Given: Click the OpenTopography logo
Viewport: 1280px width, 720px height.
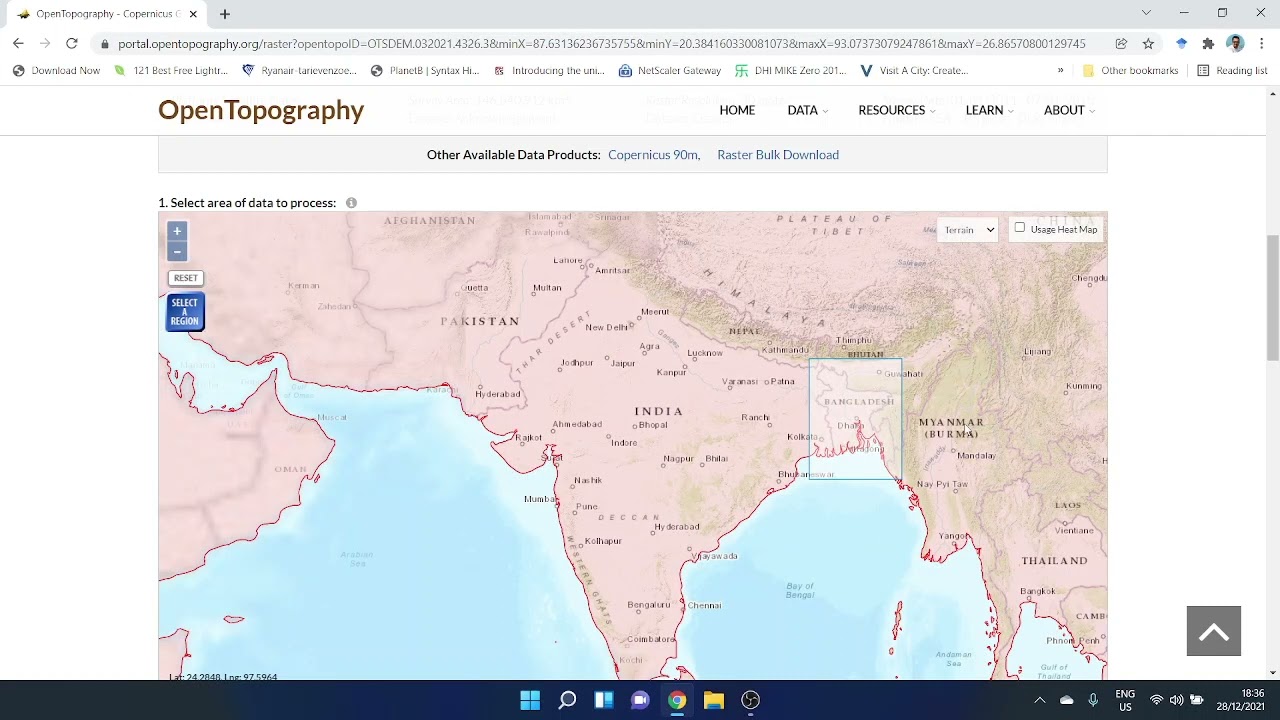Looking at the screenshot, I should click(261, 110).
